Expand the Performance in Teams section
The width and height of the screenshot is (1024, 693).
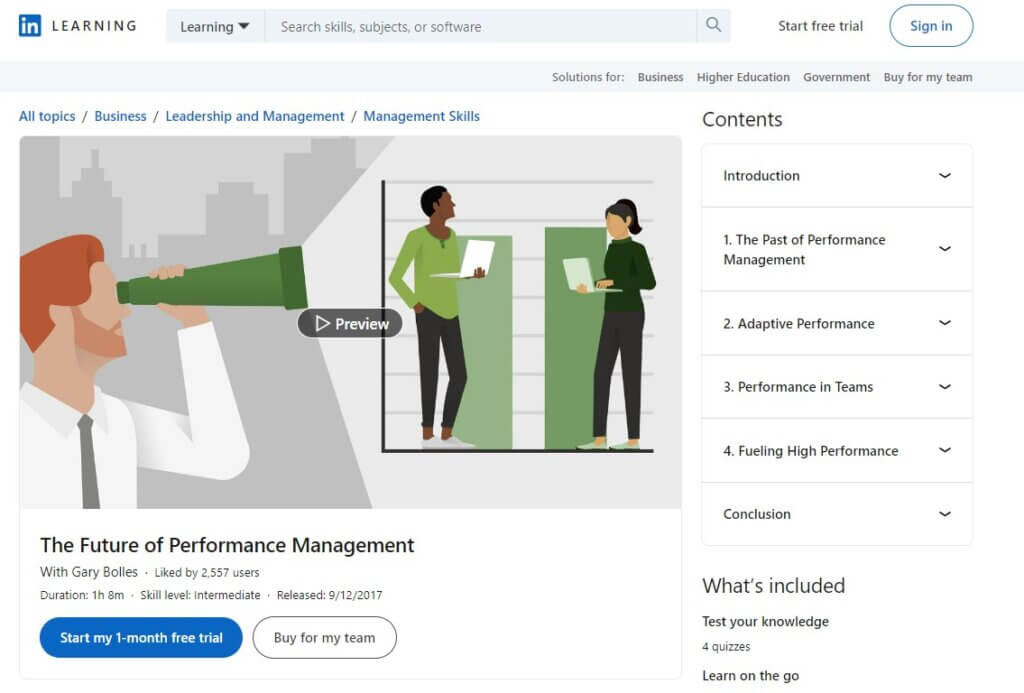point(837,387)
